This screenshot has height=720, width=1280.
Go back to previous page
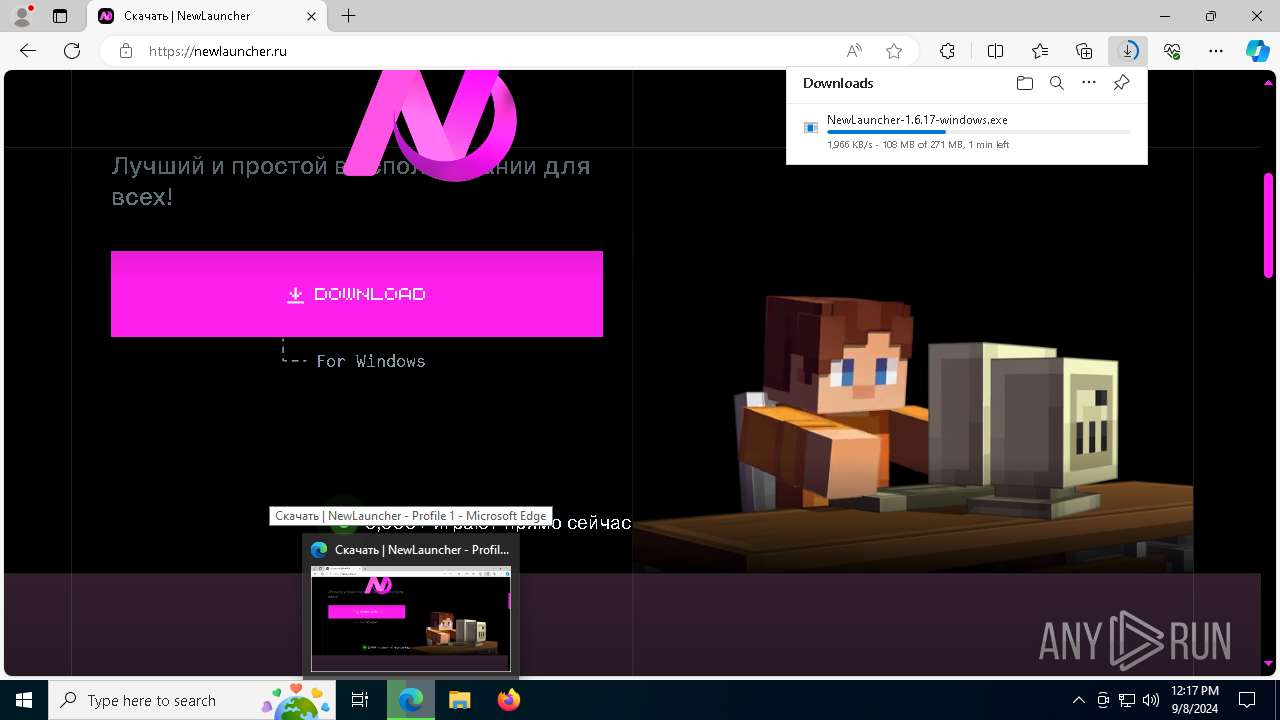tap(28, 51)
